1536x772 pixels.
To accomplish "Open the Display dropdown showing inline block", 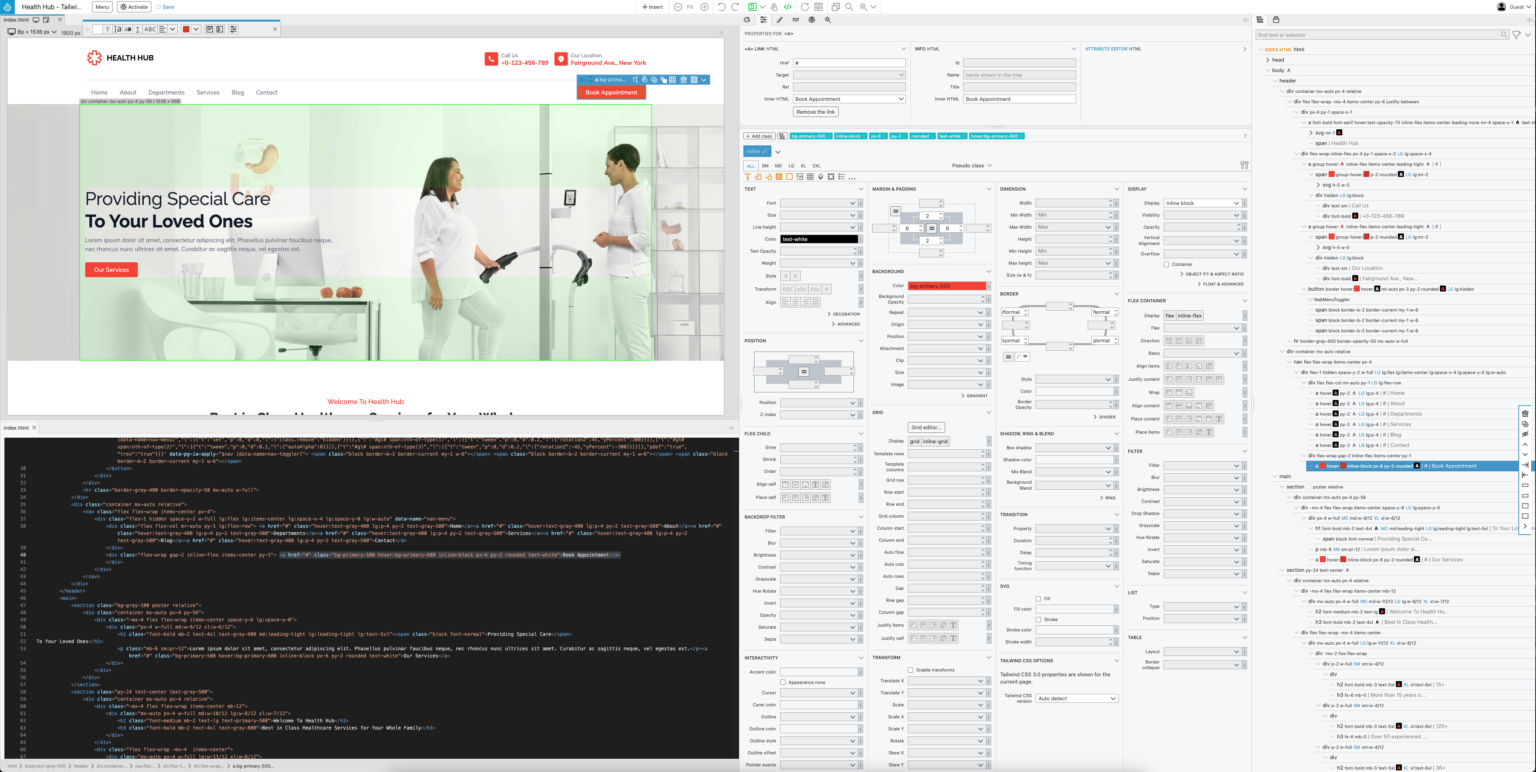I will 1200,202.
